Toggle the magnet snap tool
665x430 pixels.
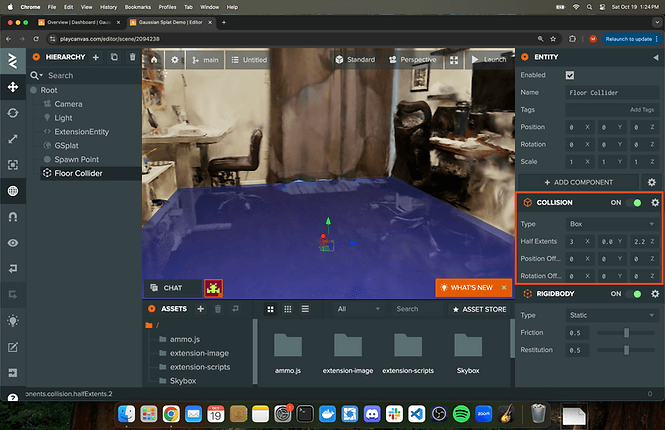[12, 217]
